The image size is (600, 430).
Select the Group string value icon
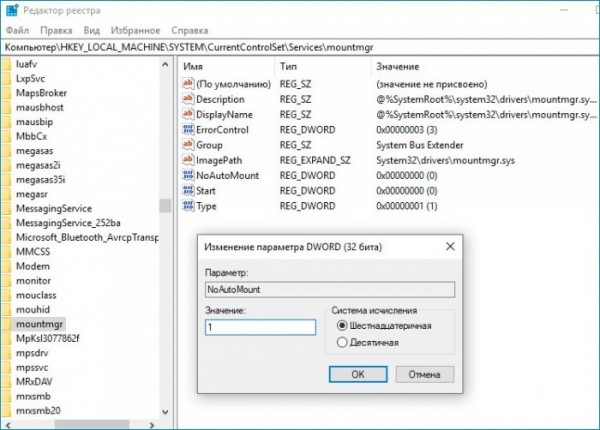click(x=188, y=145)
